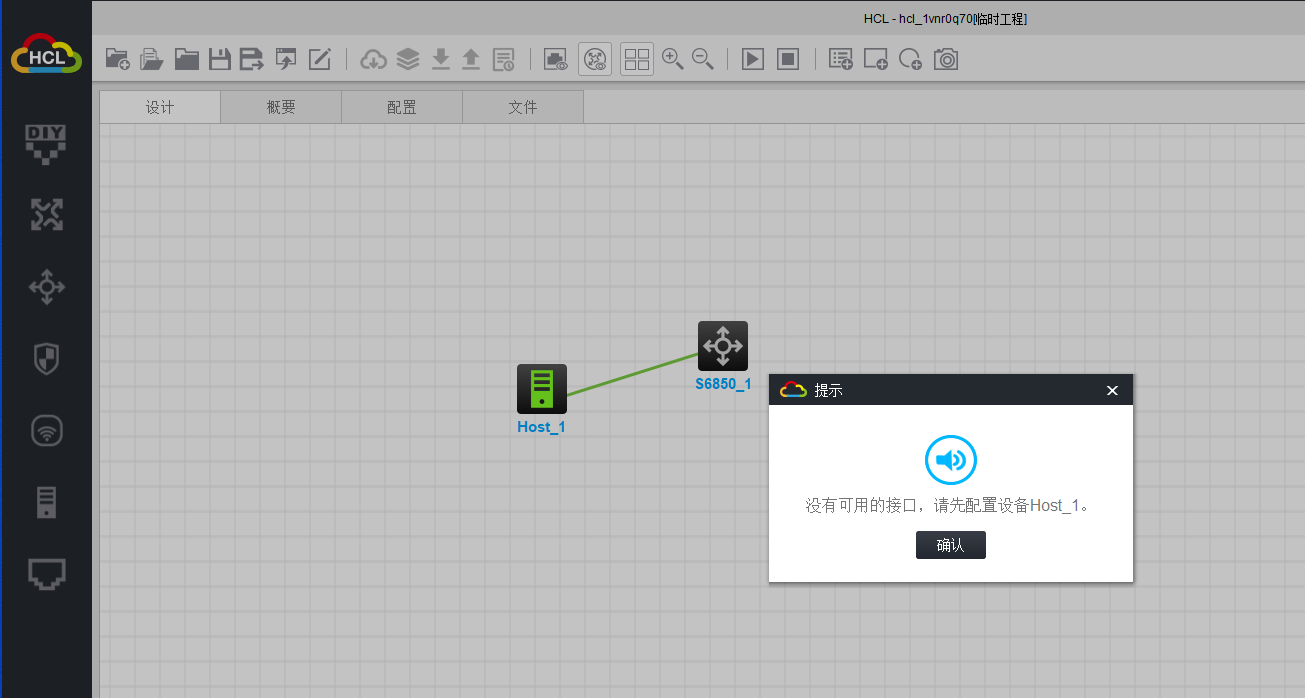Click the rectangle-with-plus toolbar icon
Image resolution: width=1305 pixels, height=698 pixels.
(x=876, y=59)
